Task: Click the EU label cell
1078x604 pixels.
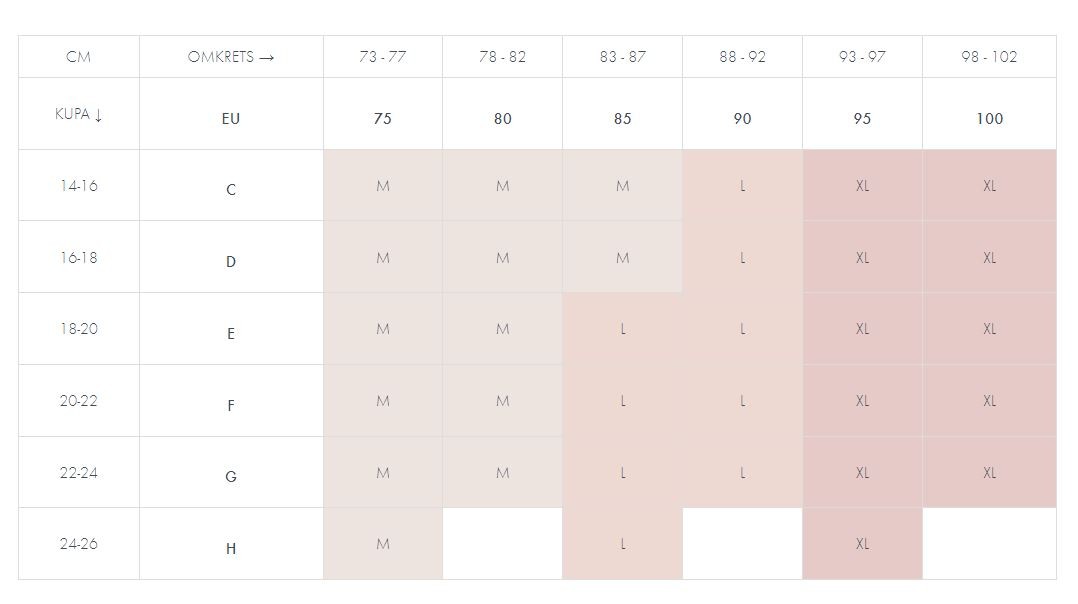Action: click(231, 118)
